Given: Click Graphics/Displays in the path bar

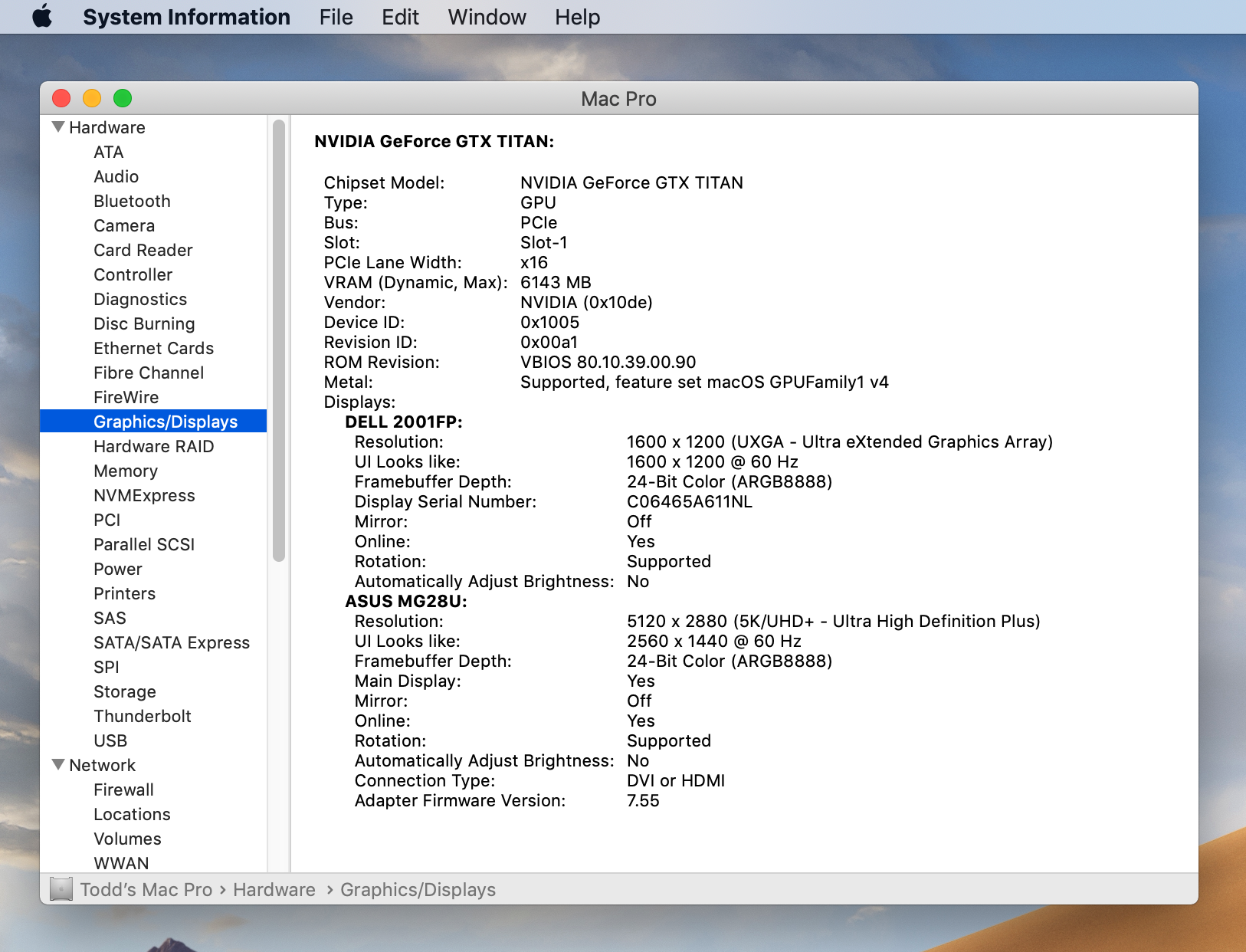Looking at the screenshot, I should [x=418, y=889].
